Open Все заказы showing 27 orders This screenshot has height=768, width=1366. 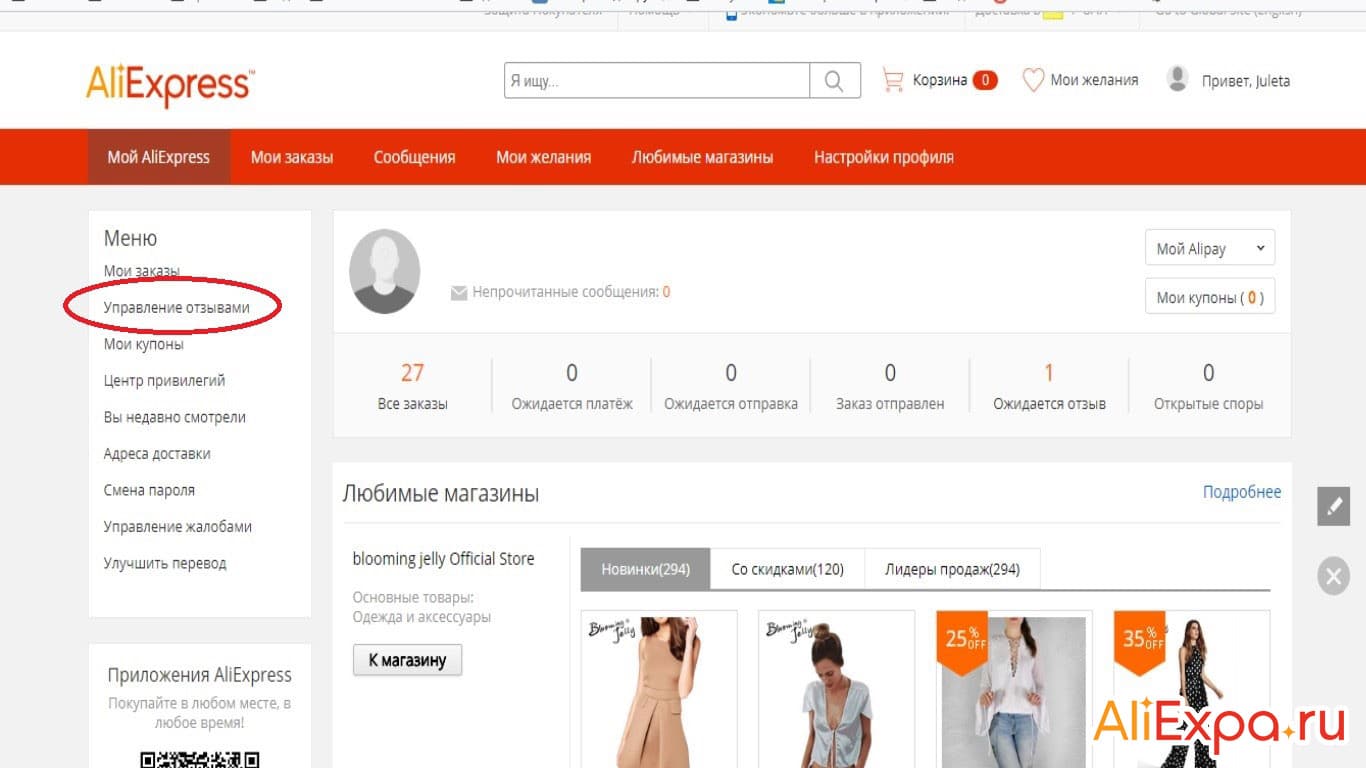coord(413,386)
